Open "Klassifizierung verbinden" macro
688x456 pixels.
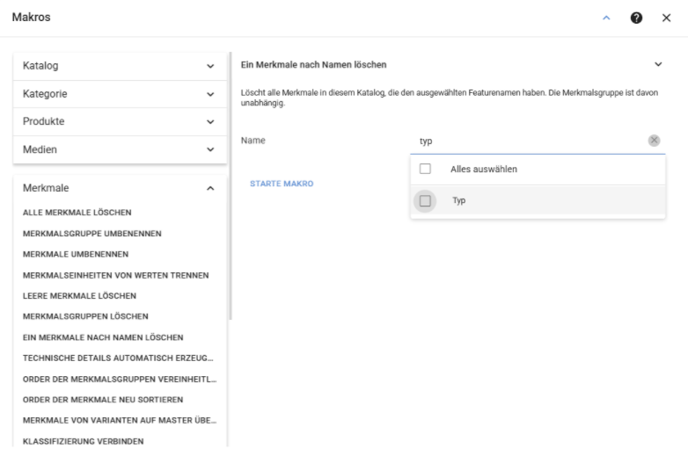(83, 441)
